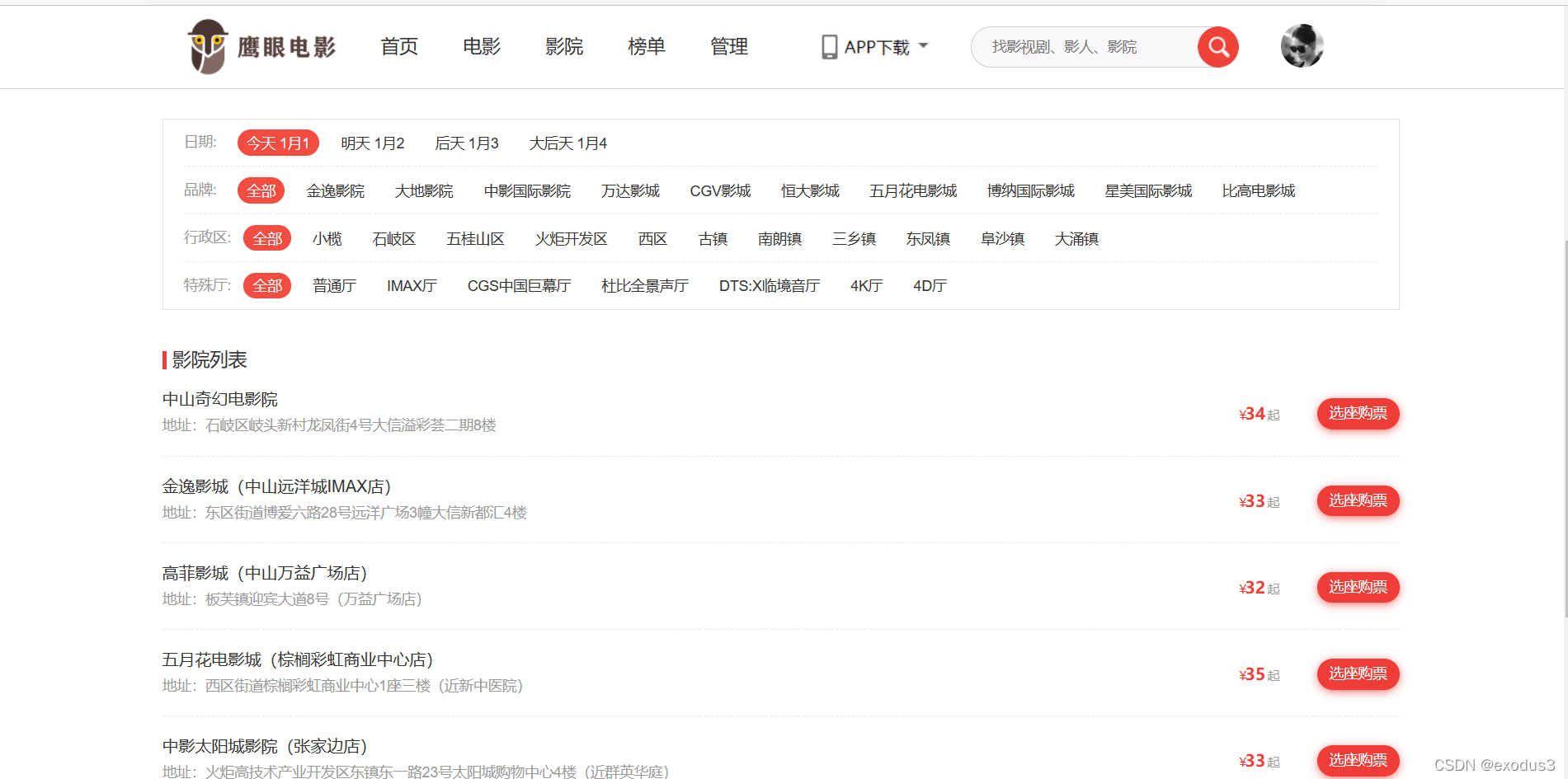Image resolution: width=1568 pixels, height=779 pixels.
Task: Click inside the movie search input field
Action: [x=1081, y=47]
